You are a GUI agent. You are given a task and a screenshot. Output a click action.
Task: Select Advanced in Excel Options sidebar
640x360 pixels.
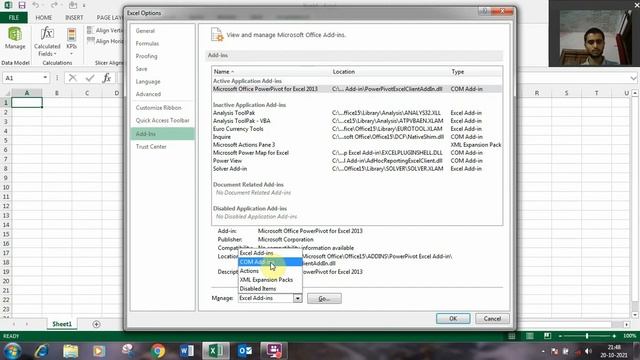(x=162, y=94)
